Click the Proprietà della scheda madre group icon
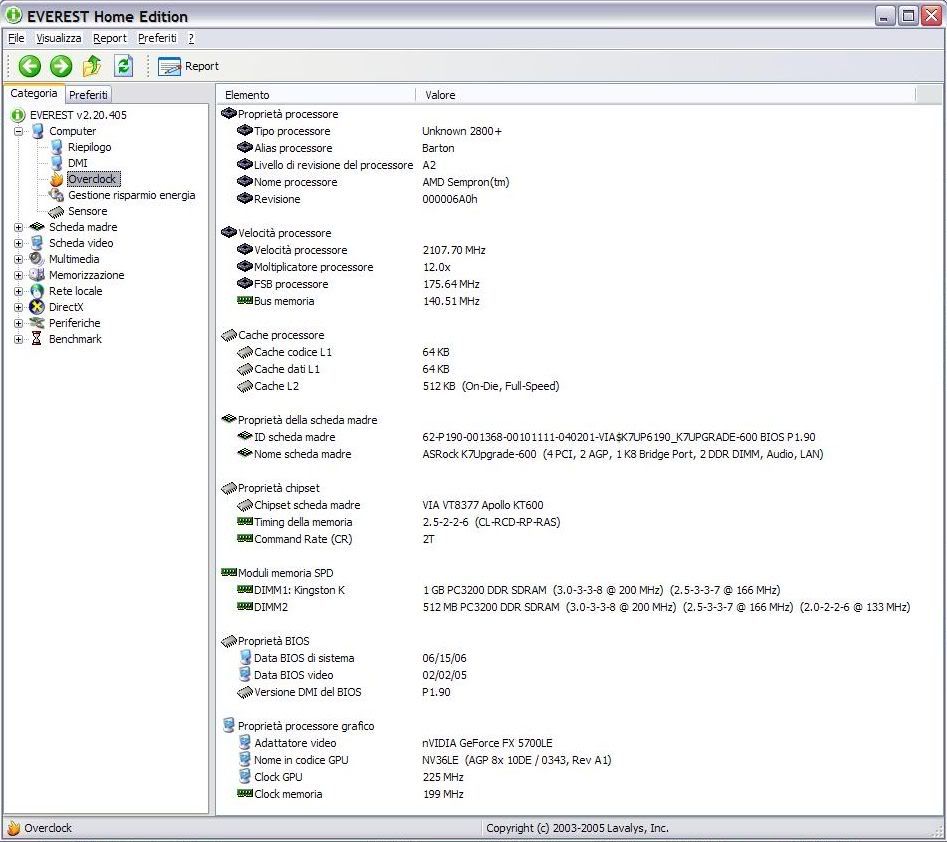The image size is (947, 842). 228,419
